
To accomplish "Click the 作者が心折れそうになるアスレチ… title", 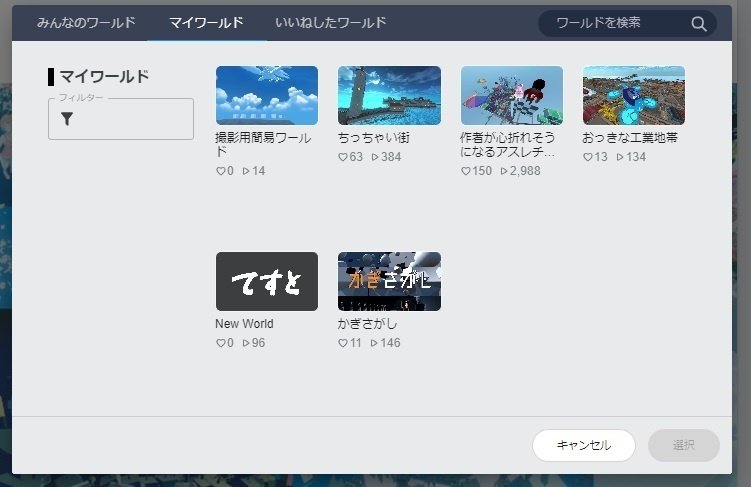I will (508, 145).
